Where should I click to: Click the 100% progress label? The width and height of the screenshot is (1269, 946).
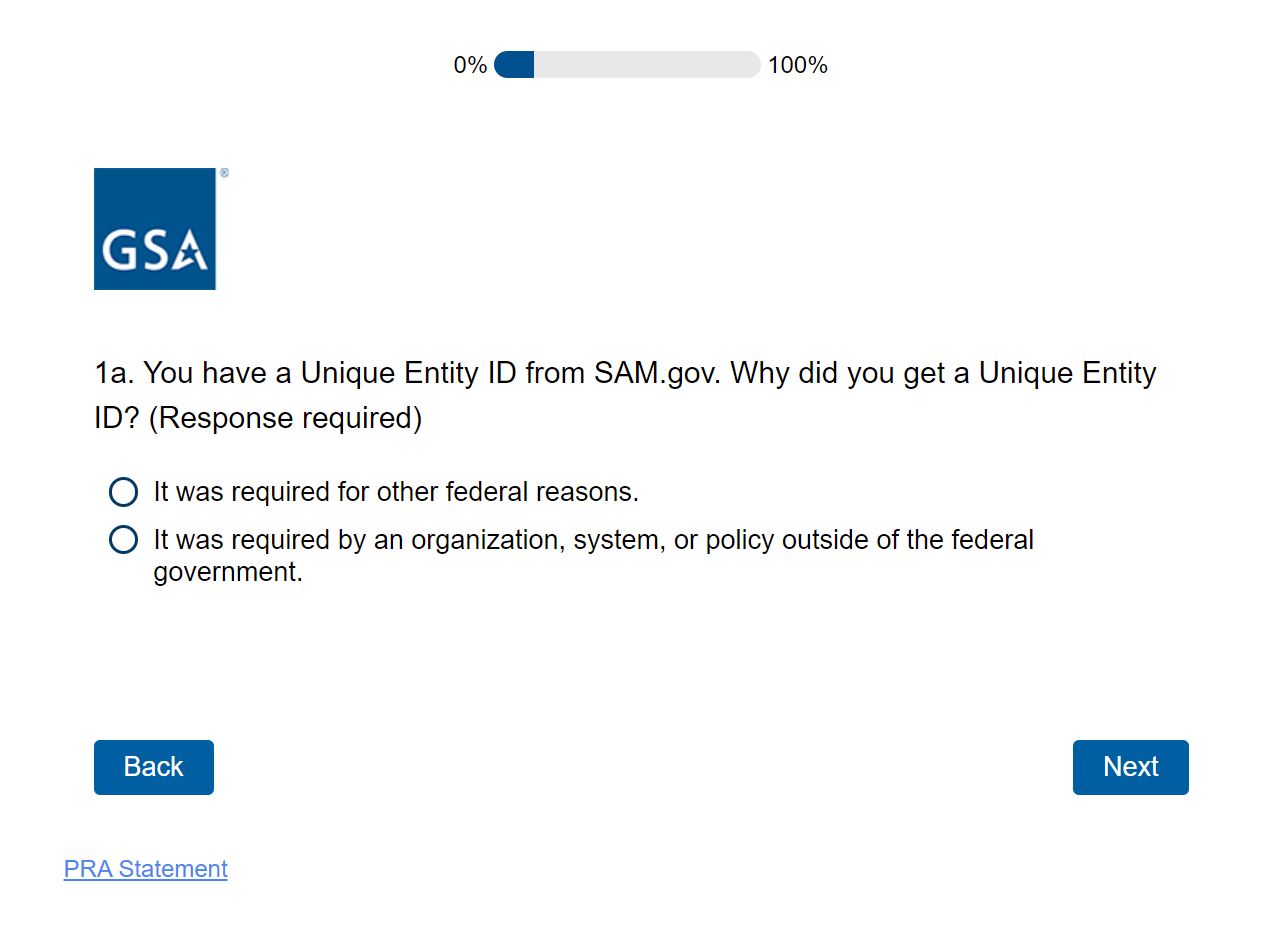pyautogui.click(x=798, y=66)
